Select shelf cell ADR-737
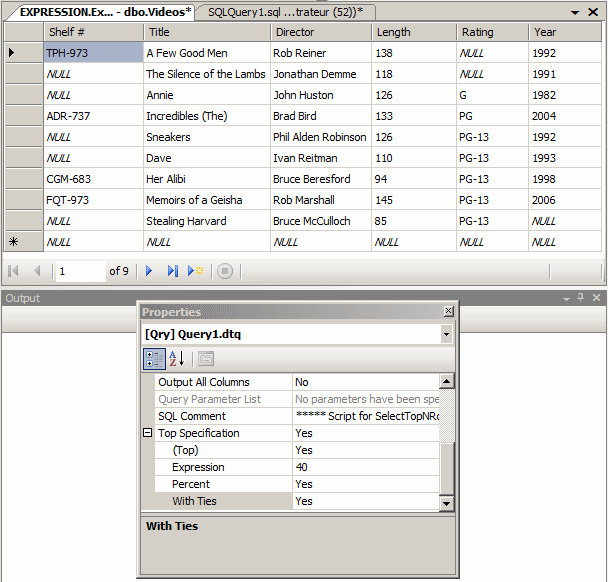 point(93,116)
